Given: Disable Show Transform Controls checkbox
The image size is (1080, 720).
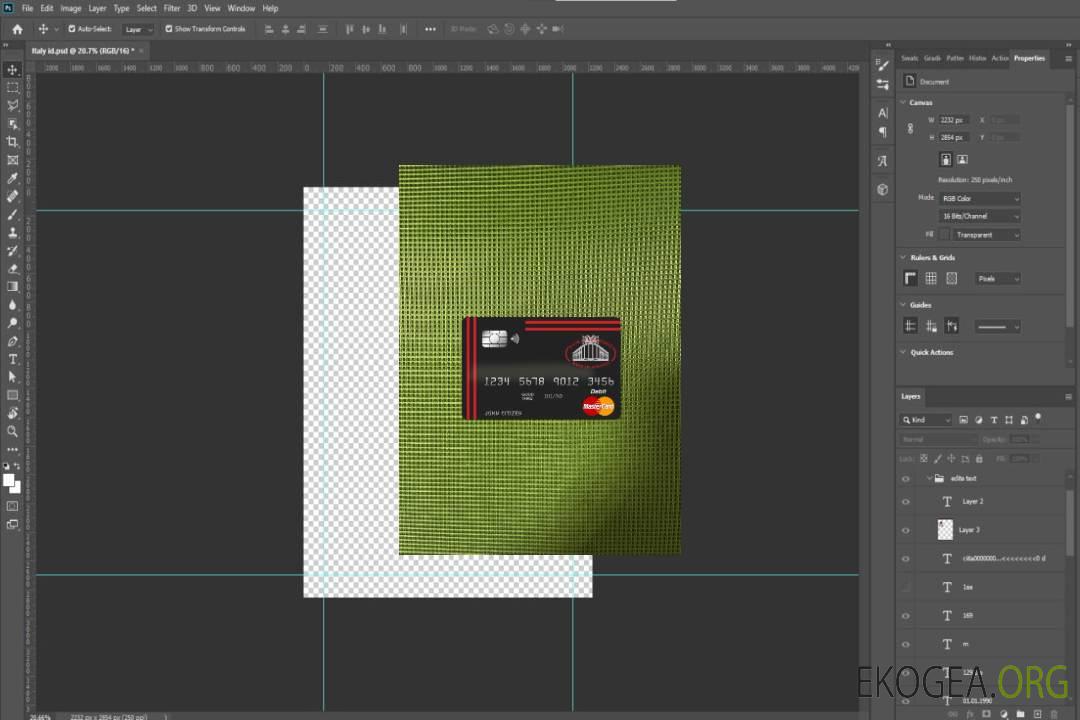Looking at the screenshot, I should 169,29.
